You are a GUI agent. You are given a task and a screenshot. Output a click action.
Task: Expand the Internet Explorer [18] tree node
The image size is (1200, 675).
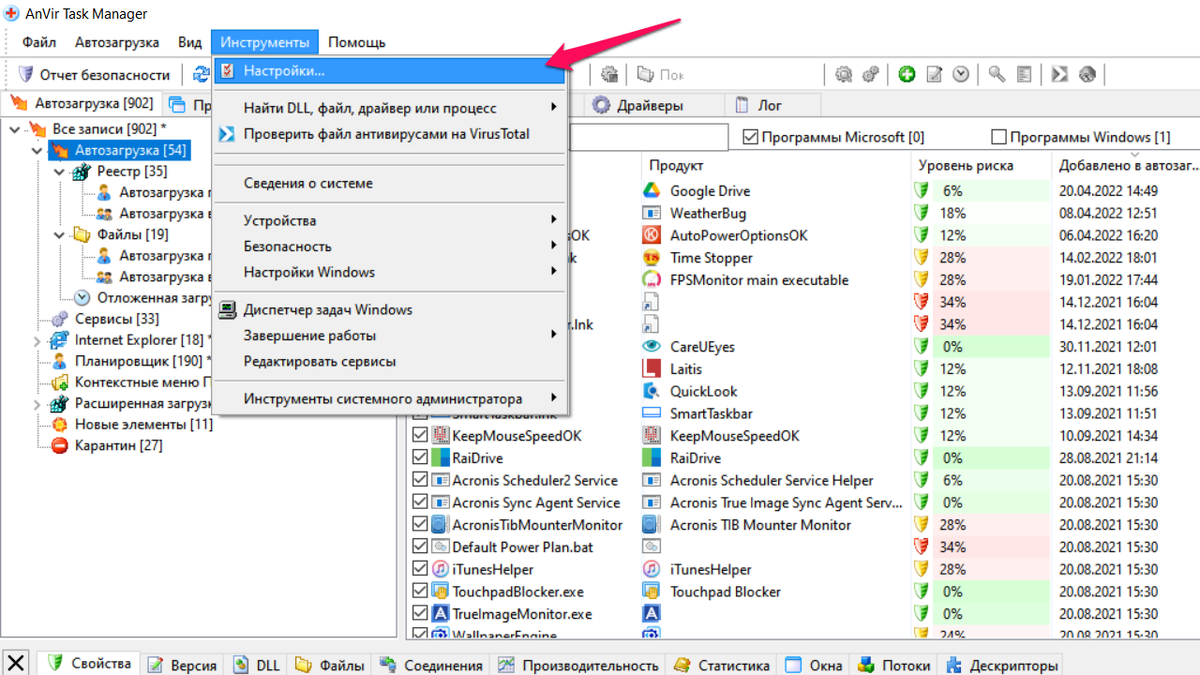pyautogui.click(x=38, y=340)
